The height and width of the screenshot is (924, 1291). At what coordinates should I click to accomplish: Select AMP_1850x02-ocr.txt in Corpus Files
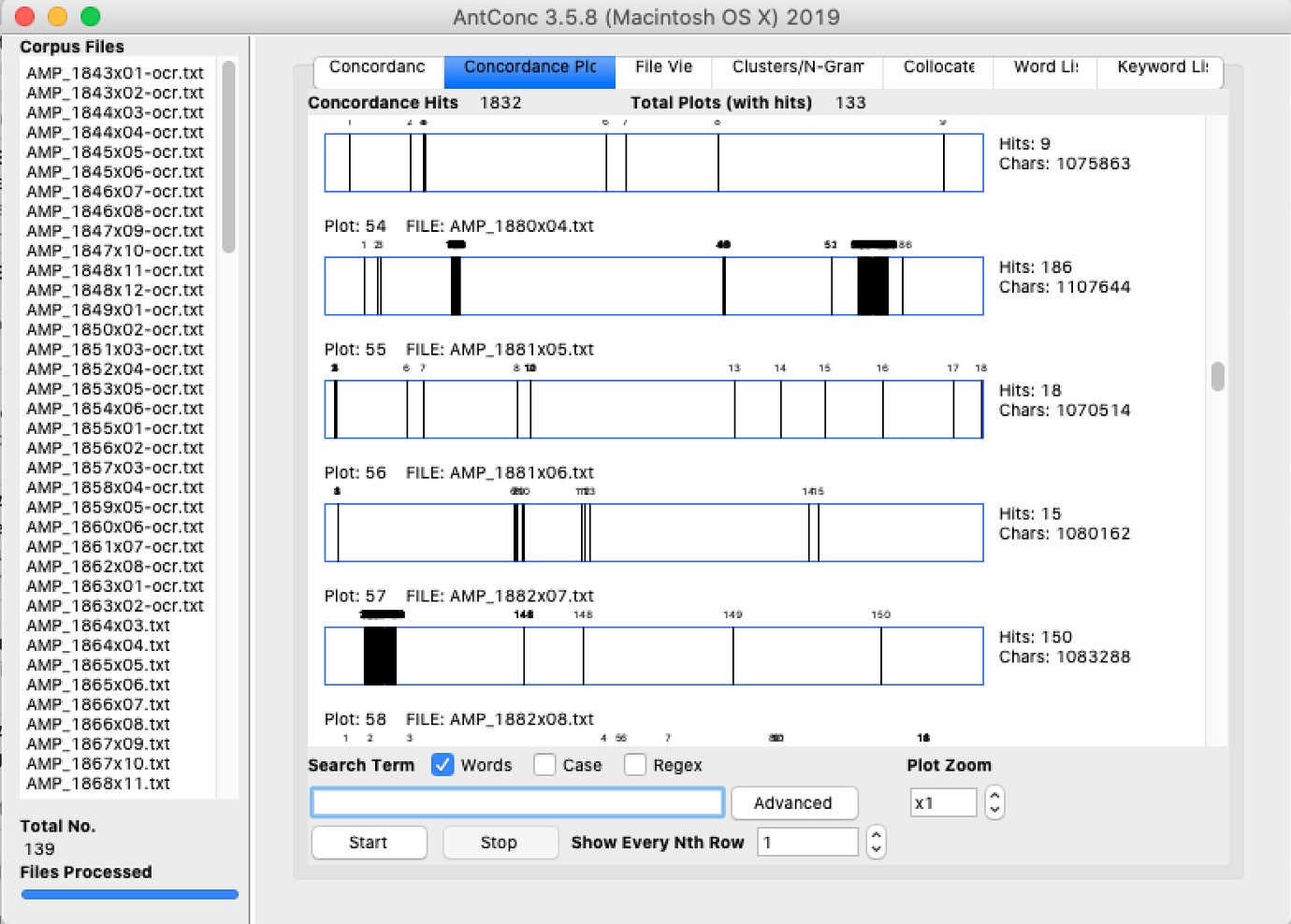tap(115, 329)
